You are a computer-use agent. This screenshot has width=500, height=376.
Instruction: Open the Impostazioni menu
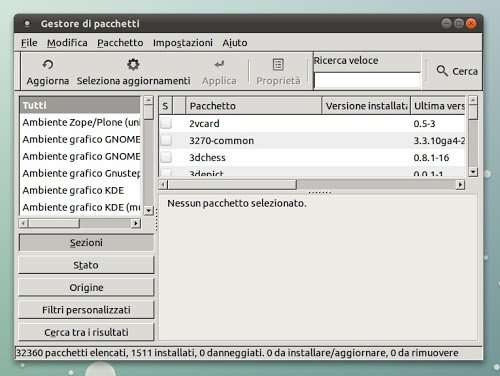point(183,43)
